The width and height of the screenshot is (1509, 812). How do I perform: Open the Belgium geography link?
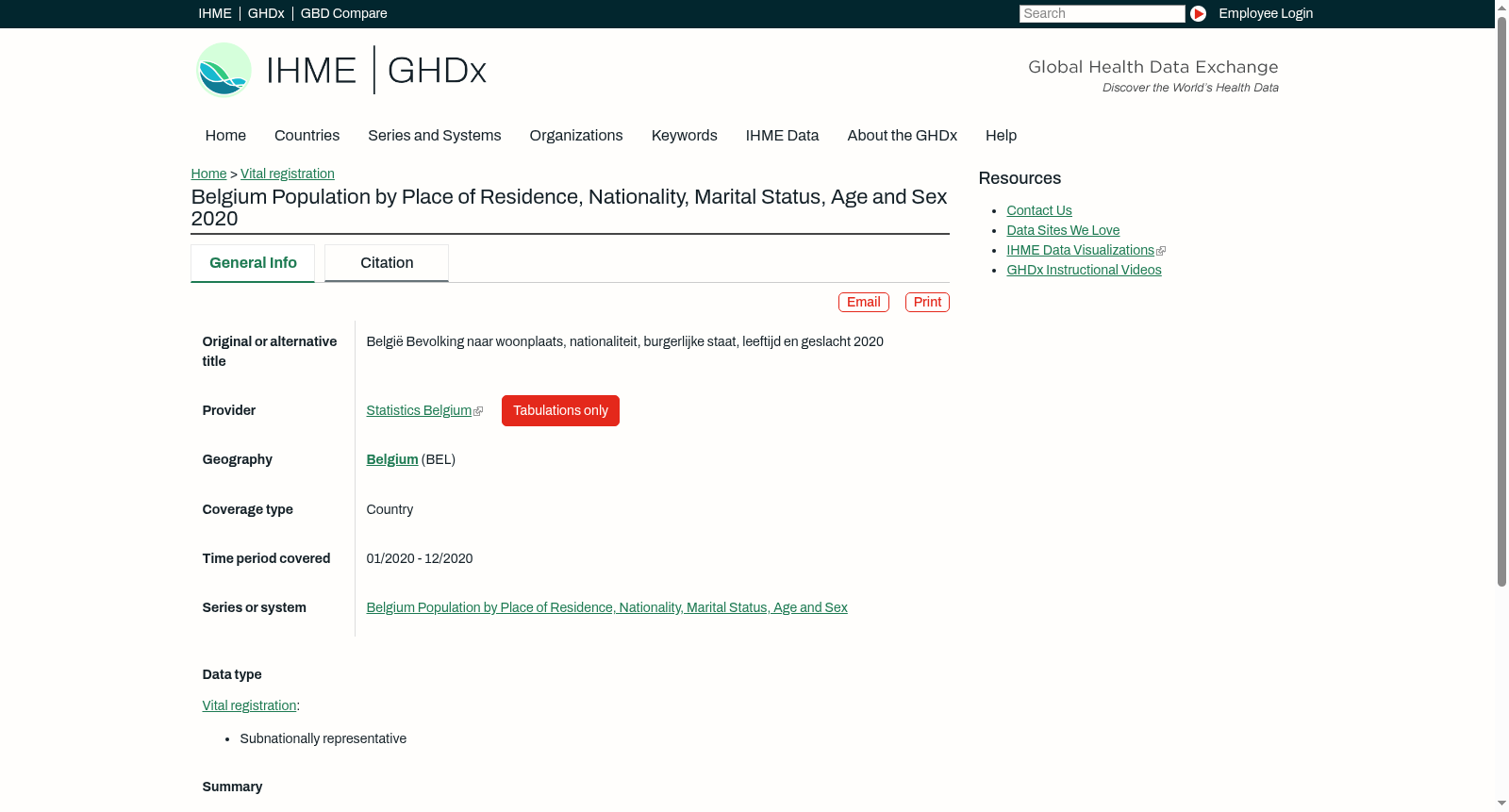coord(392,459)
